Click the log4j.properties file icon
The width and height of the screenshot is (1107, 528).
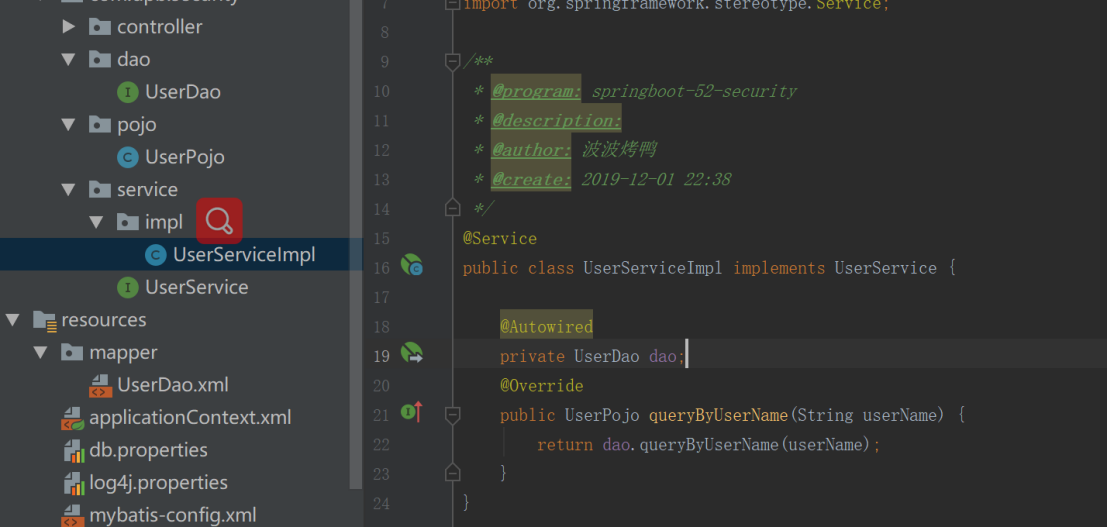point(73,483)
